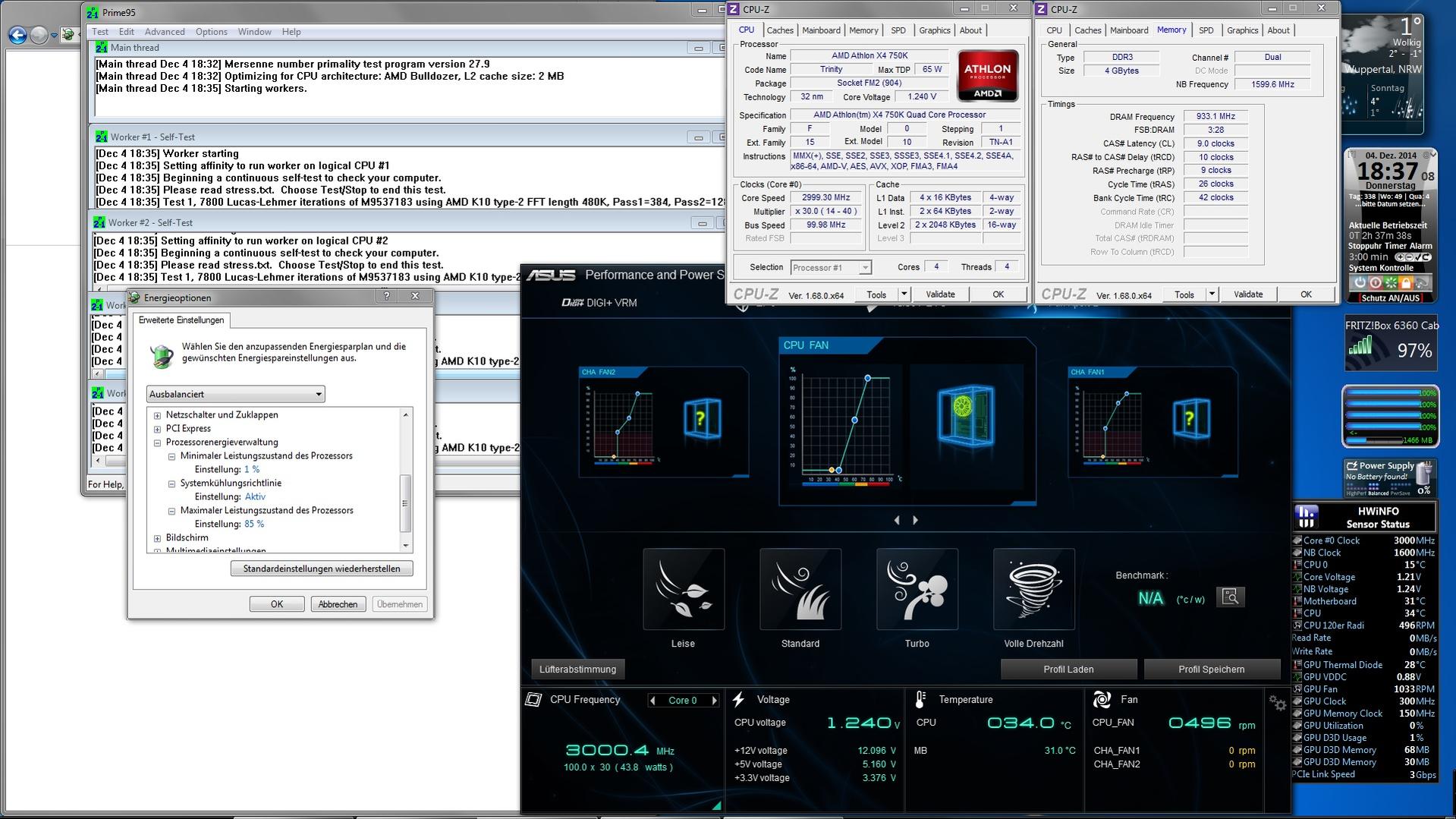Click Validate in left CPU-Z window
This screenshot has height=819, width=1456.
pyautogui.click(x=940, y=295)
